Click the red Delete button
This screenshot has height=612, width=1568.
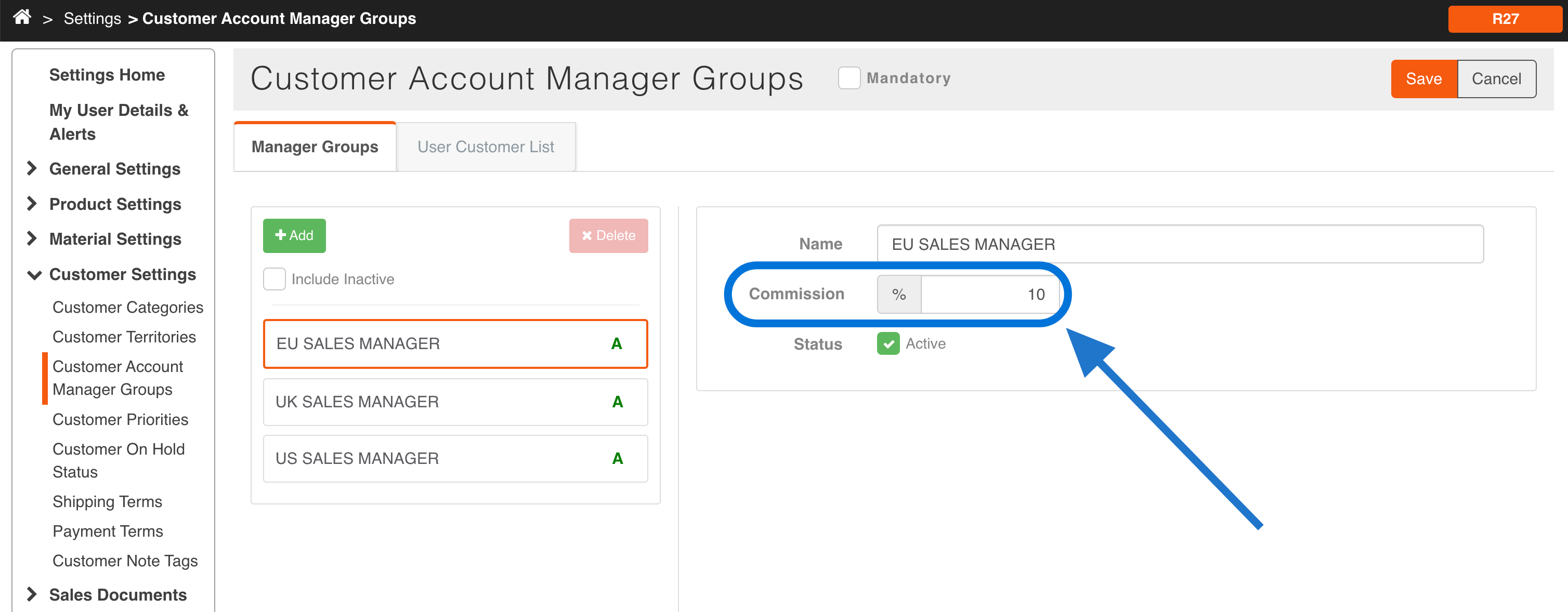point(607,235)
